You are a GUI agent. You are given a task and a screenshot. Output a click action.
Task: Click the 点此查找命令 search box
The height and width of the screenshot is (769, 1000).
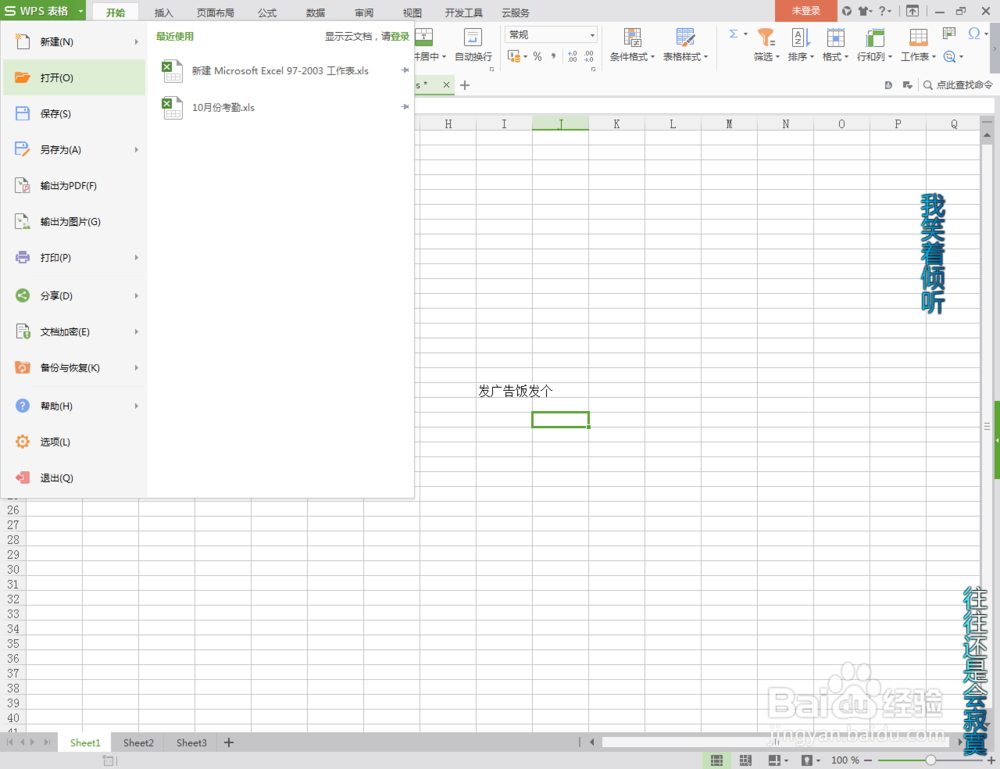958,85
